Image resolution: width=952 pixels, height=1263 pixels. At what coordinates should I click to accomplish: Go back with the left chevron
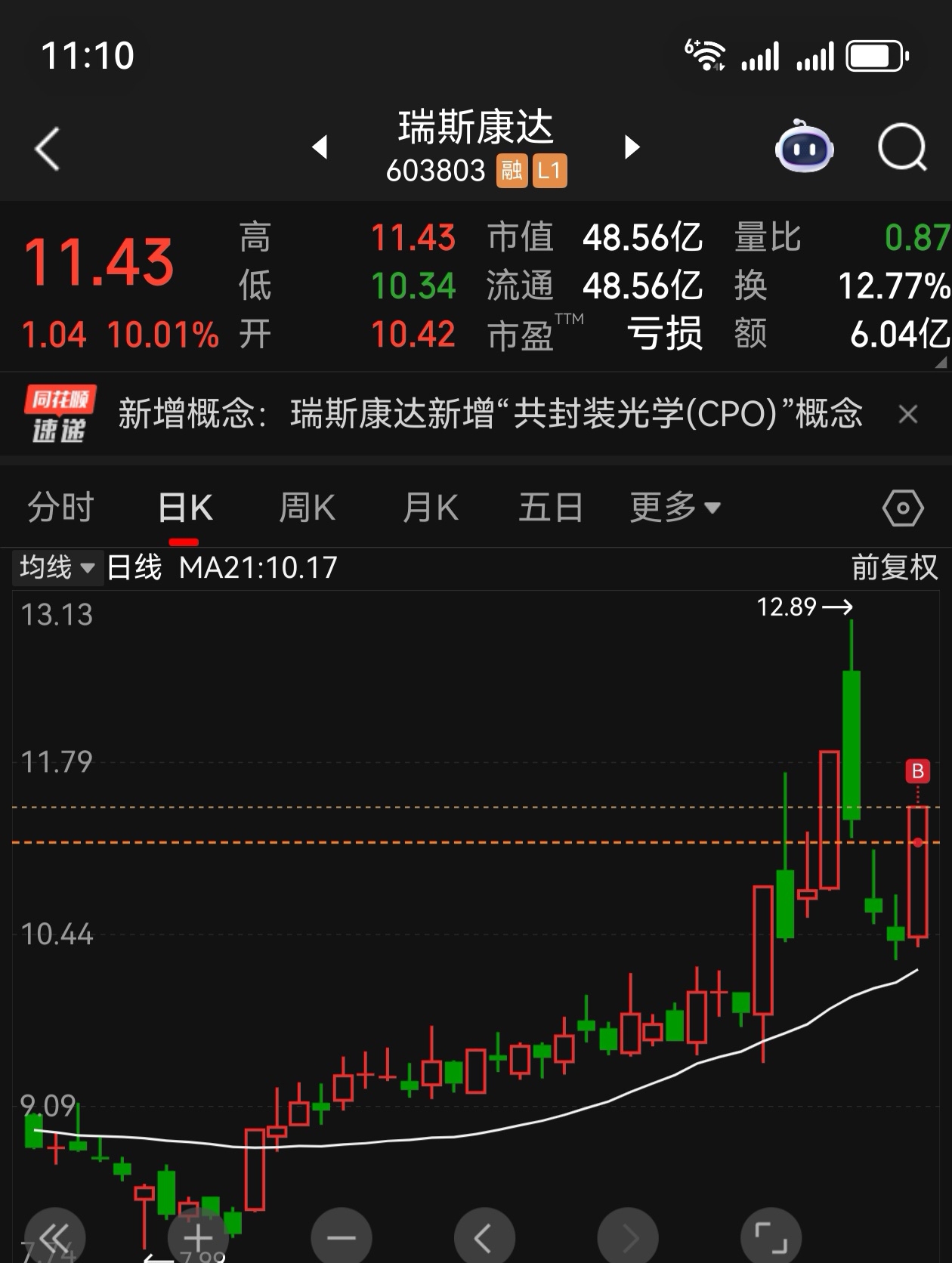[x=47, y=148]
